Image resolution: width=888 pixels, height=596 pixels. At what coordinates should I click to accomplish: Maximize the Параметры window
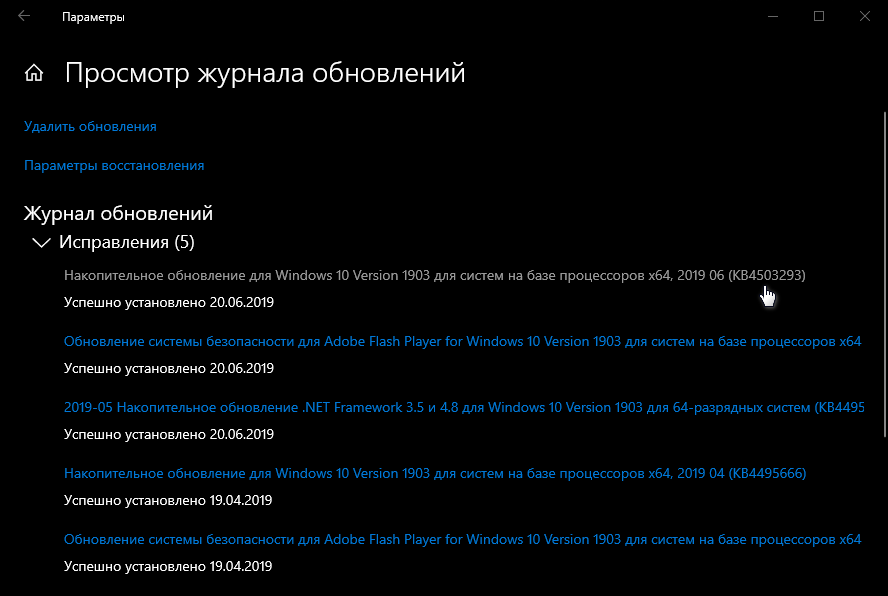(819, 17)
